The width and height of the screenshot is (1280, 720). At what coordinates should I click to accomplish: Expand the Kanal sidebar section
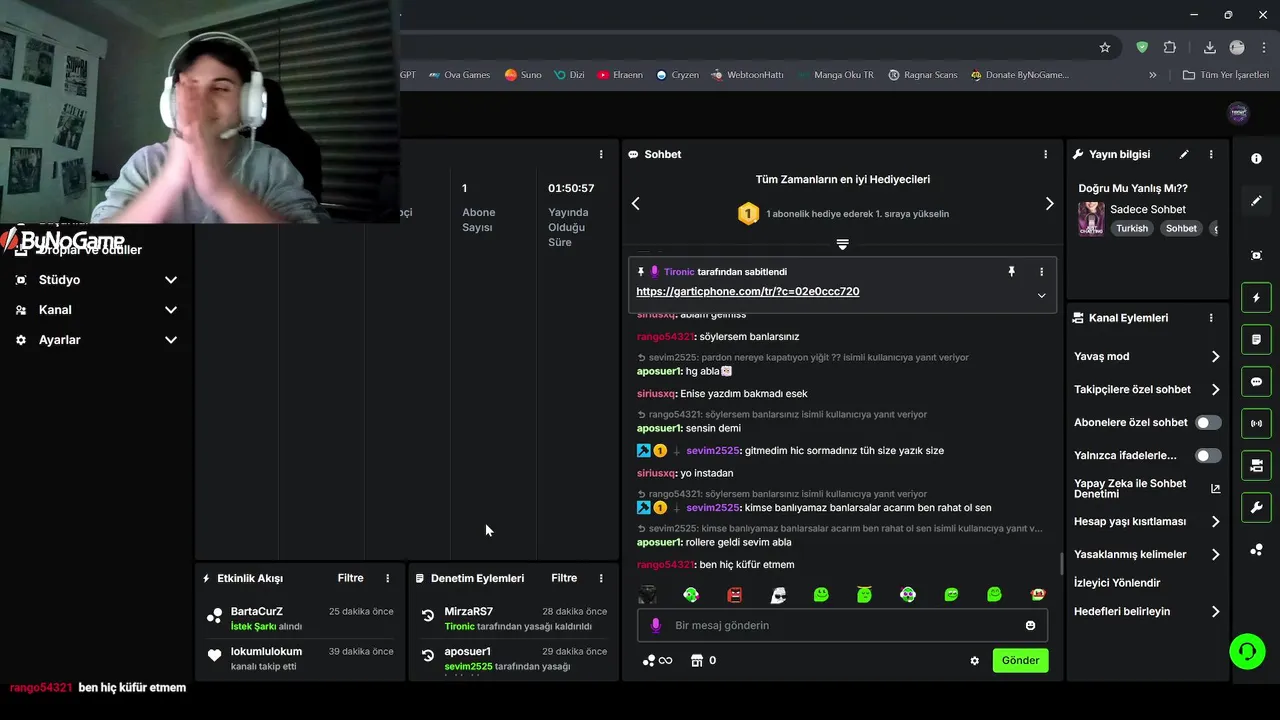pos(96,310)
